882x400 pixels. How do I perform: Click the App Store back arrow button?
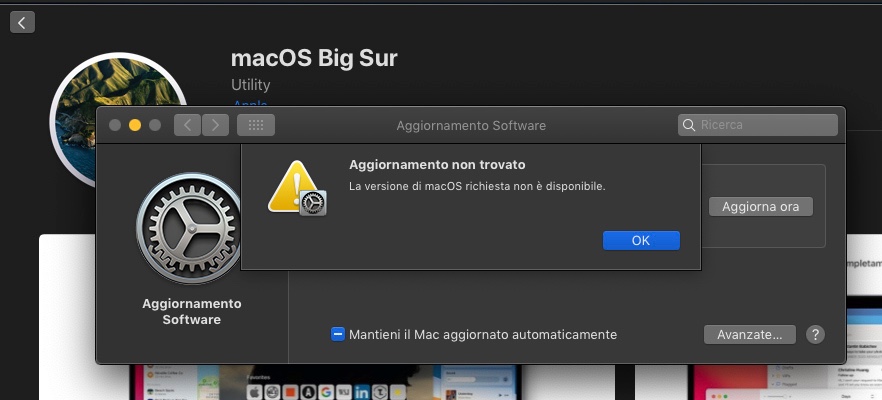(x=22, y=23)
